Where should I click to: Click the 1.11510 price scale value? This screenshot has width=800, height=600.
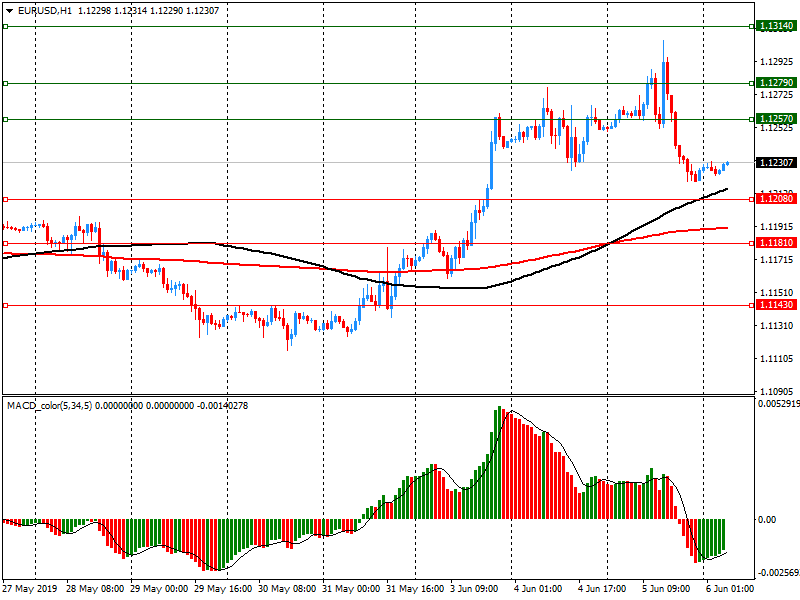pos(777,293)
